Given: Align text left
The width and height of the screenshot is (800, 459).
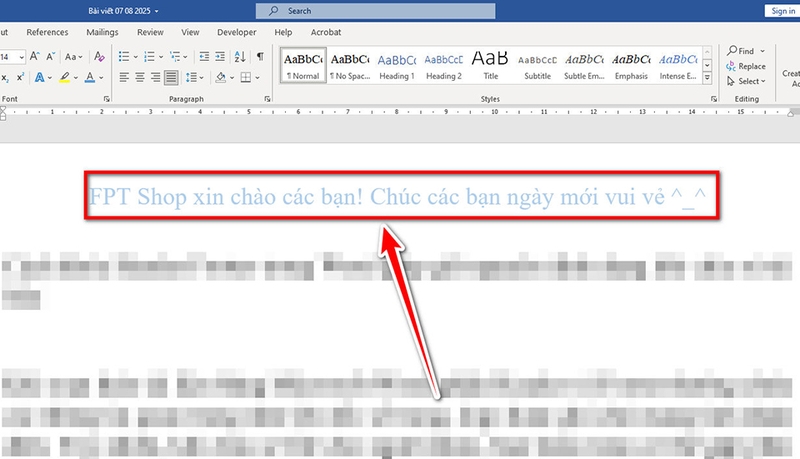Looking at the screenshot, I should (124, 77).
